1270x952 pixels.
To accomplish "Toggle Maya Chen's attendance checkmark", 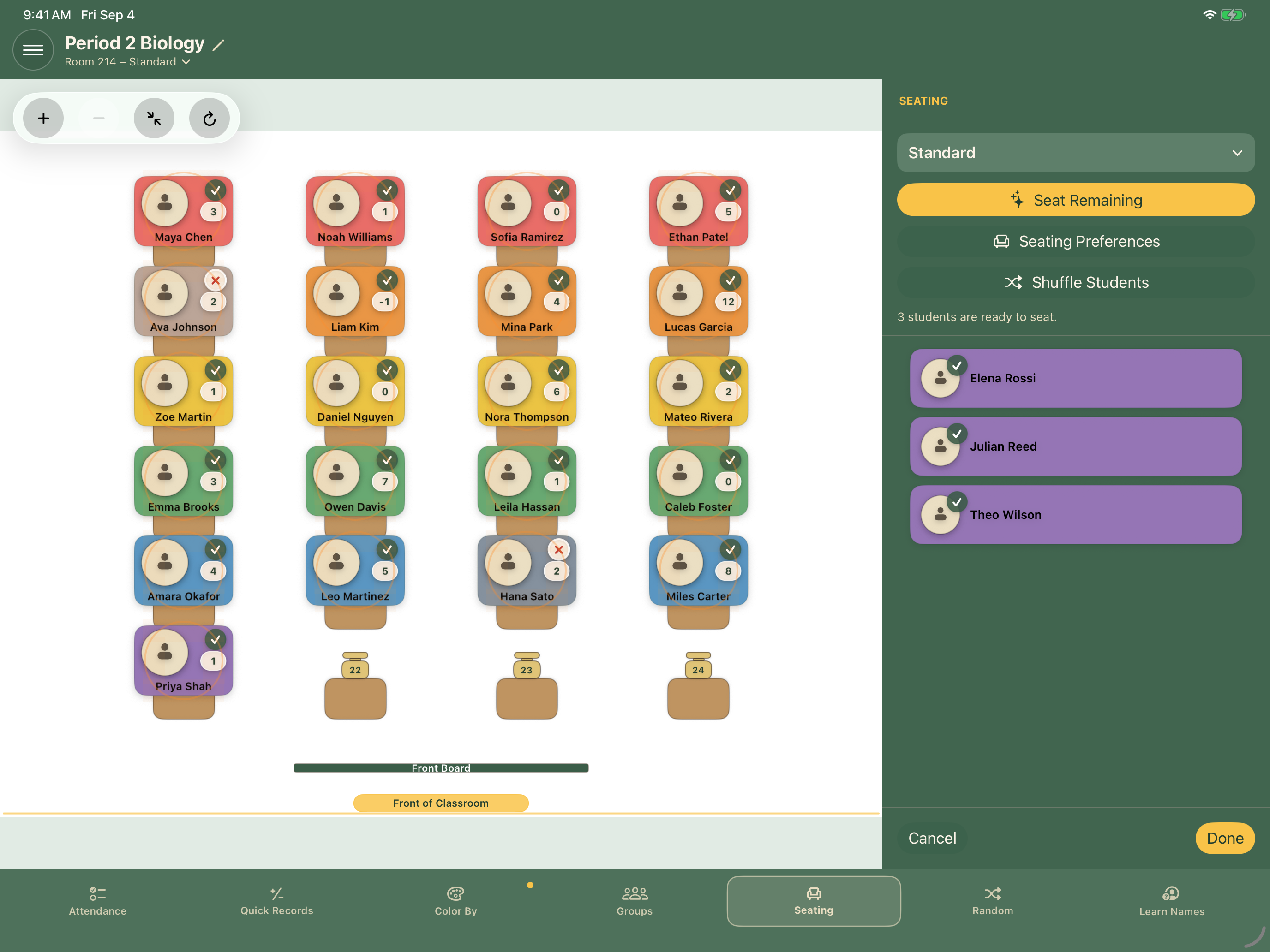I will click(x=216, y=190).
